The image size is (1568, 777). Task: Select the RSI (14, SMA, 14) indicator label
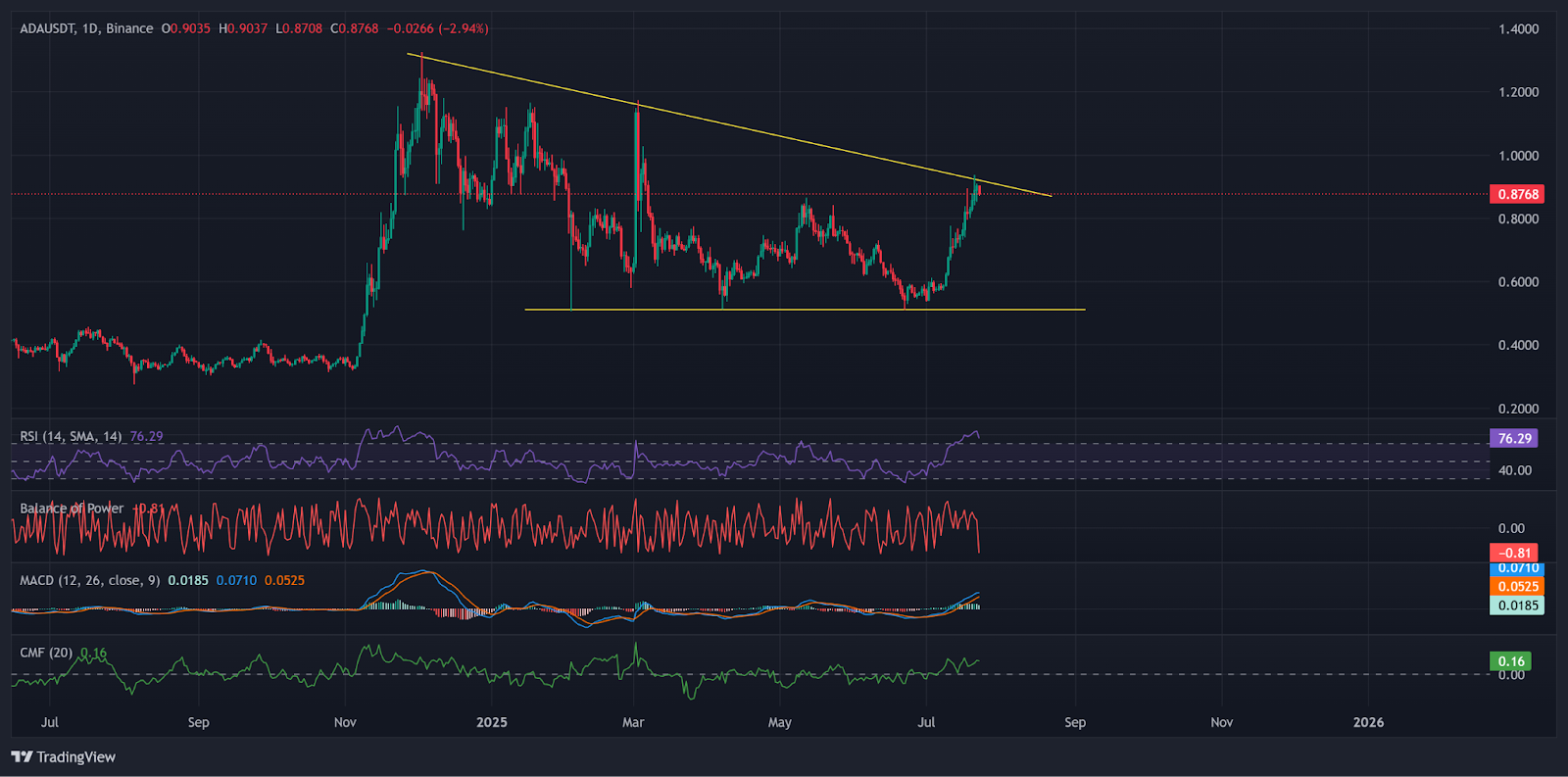71,436
